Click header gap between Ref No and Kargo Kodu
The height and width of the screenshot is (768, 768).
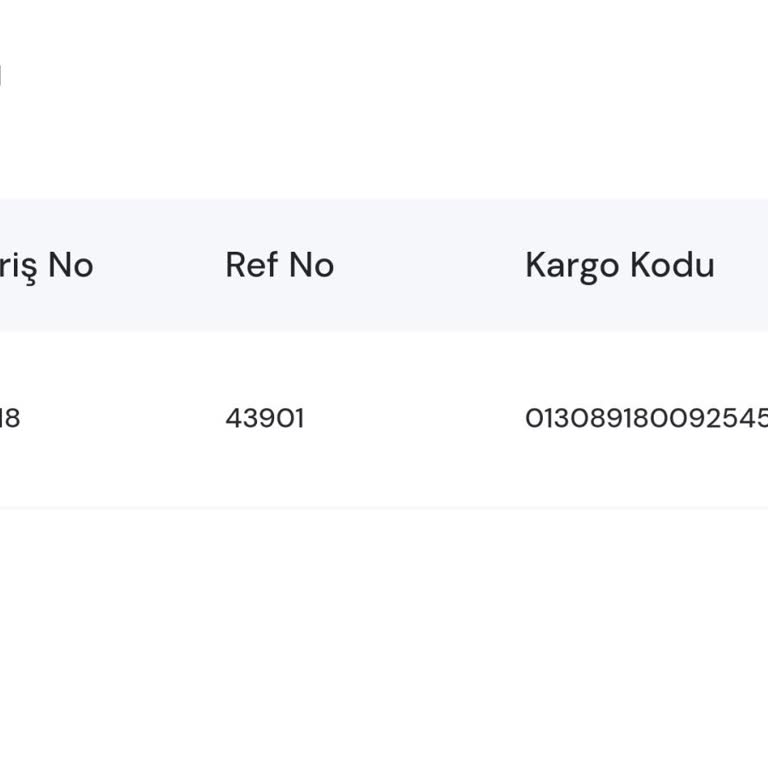pyautogui.click(x=430, y=265)
